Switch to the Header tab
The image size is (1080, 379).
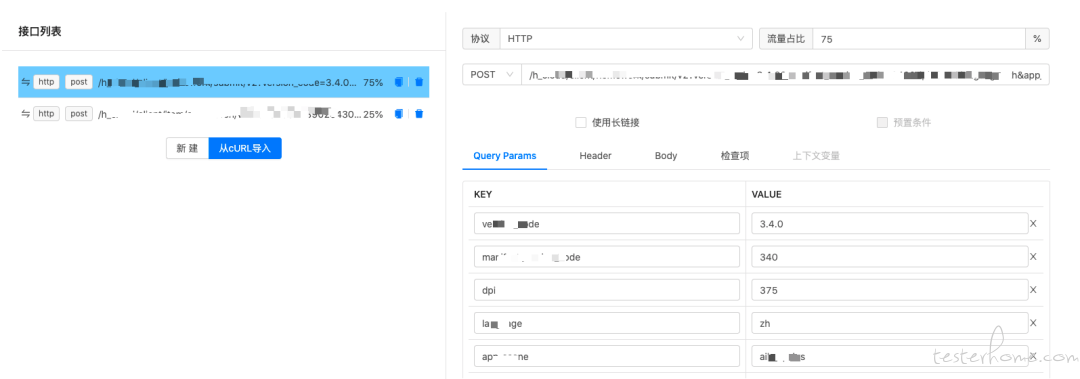coord(595,156)
